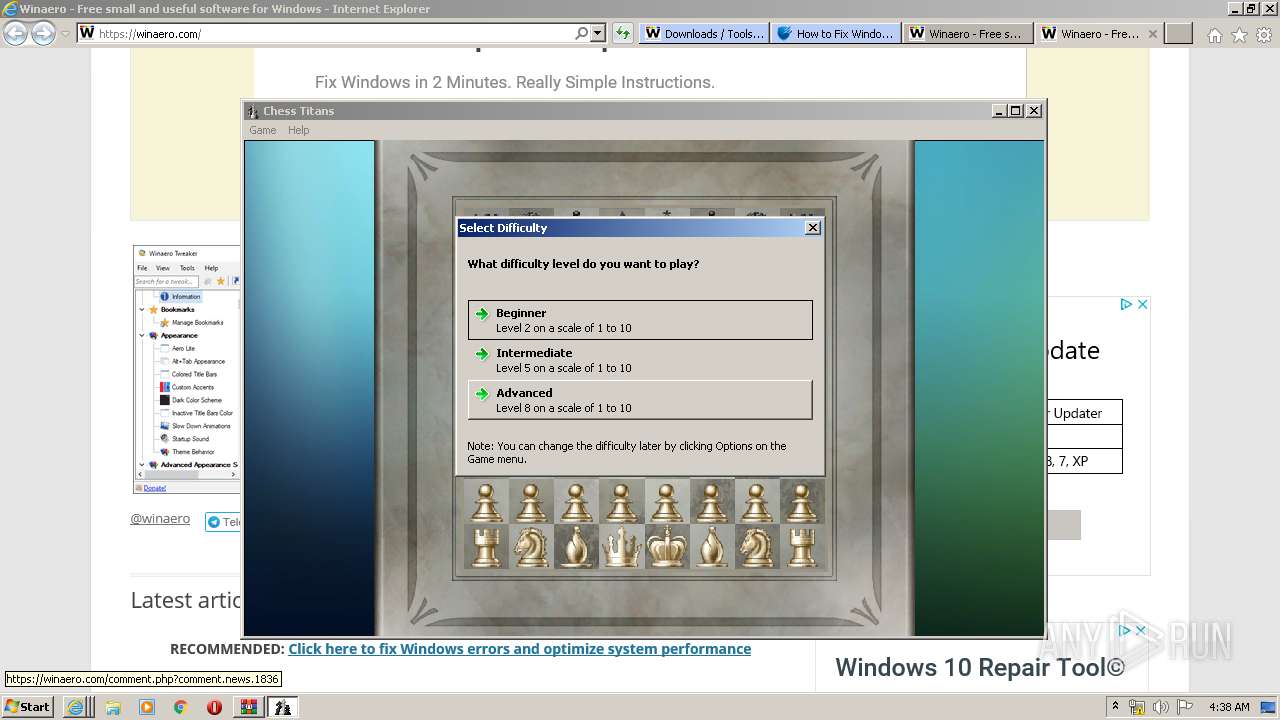The width and height of the screenshot is (1280, 720).
Task: Close the Select Difficulty dialog
Action: tap(813, 228)
